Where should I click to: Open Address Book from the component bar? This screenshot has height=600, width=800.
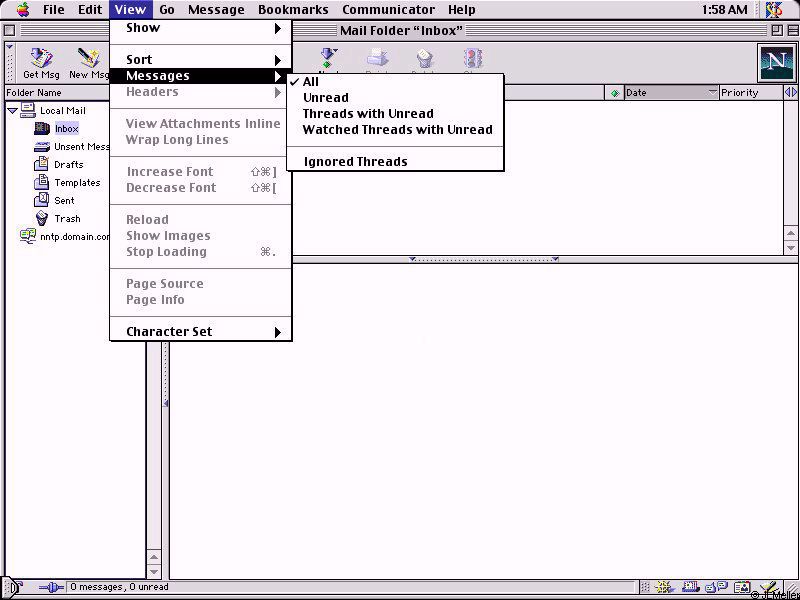(x=743, y=587)
